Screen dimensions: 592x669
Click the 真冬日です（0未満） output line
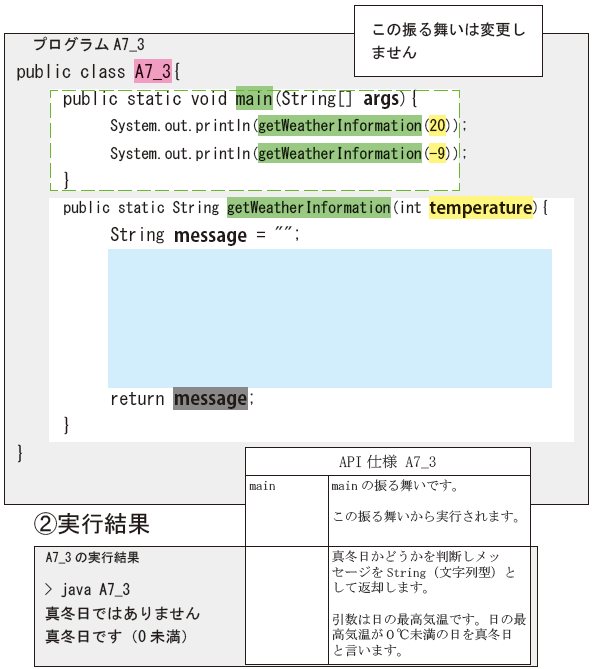coord(116,637)
